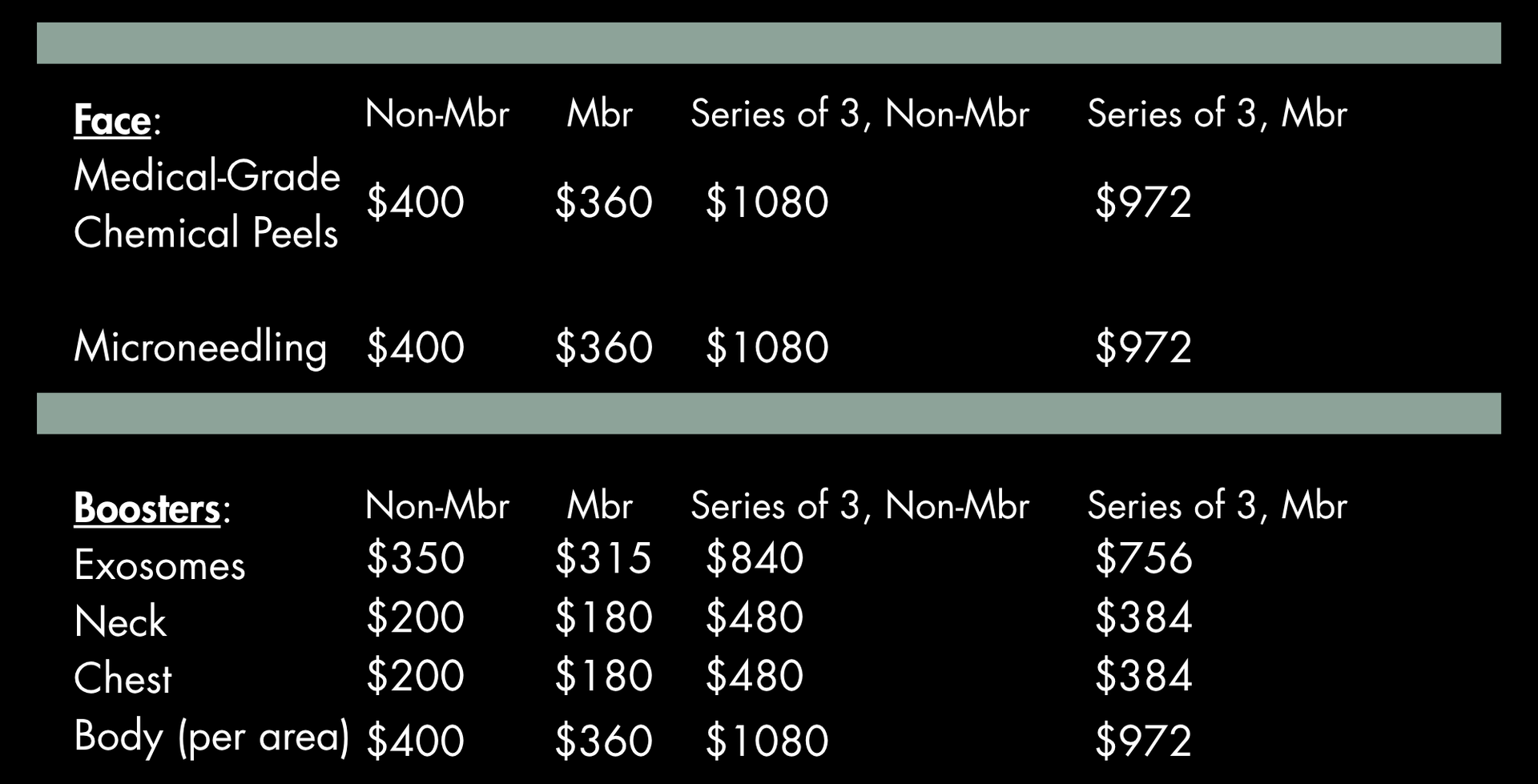
Task: Click the underlined Boosters heading
Action: (147, 509)
